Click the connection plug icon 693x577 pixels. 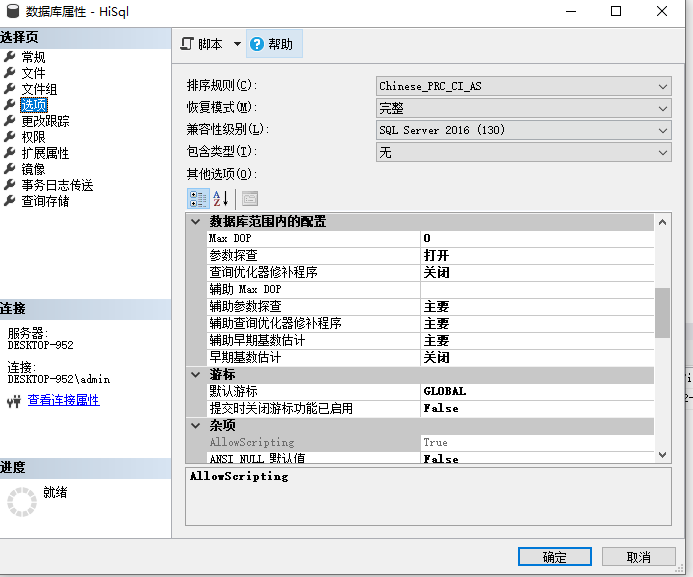(x=14, y=401)
